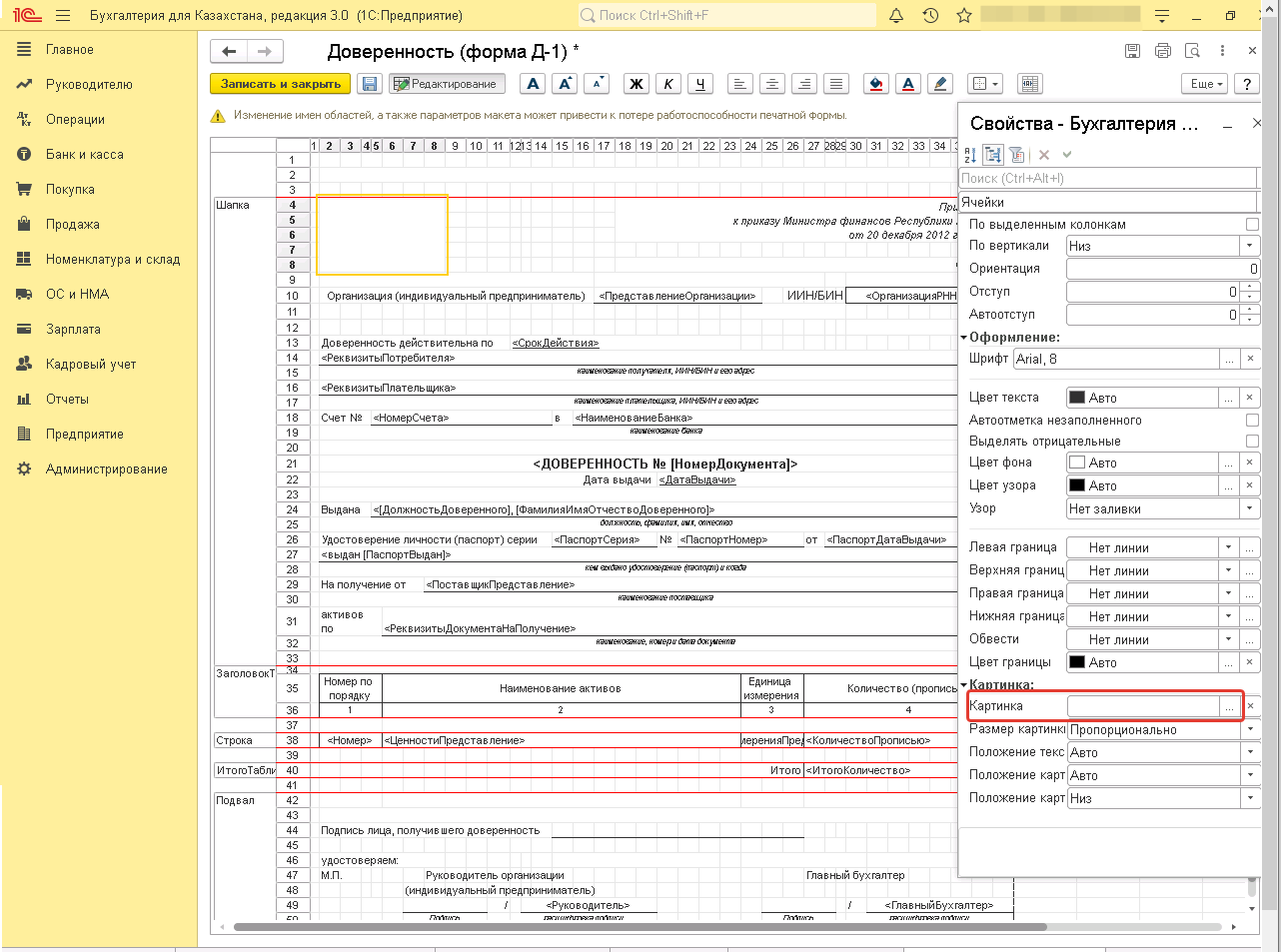
Task: Click the filter icon in Properties toolbar
Action: [x=1016, y=155]
